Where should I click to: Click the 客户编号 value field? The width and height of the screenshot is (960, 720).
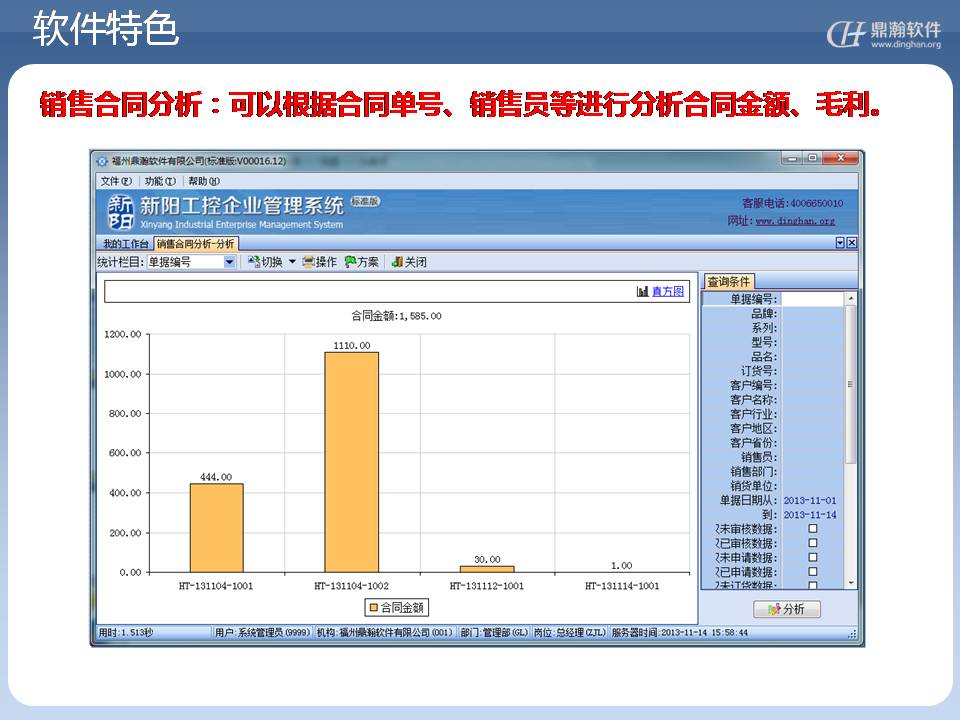click(x=812, y=385)
